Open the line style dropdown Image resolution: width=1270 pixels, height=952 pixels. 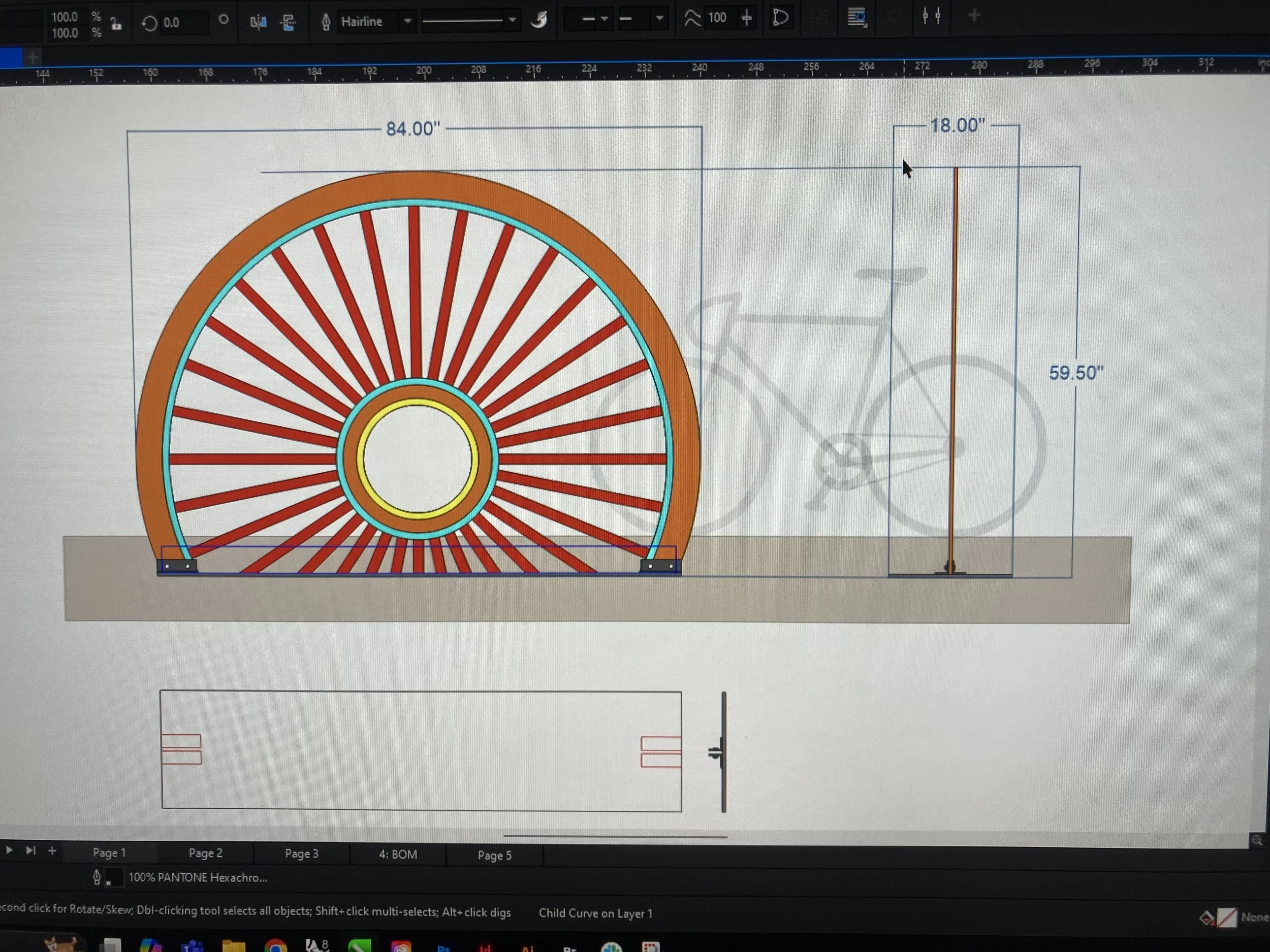point(512,20)
